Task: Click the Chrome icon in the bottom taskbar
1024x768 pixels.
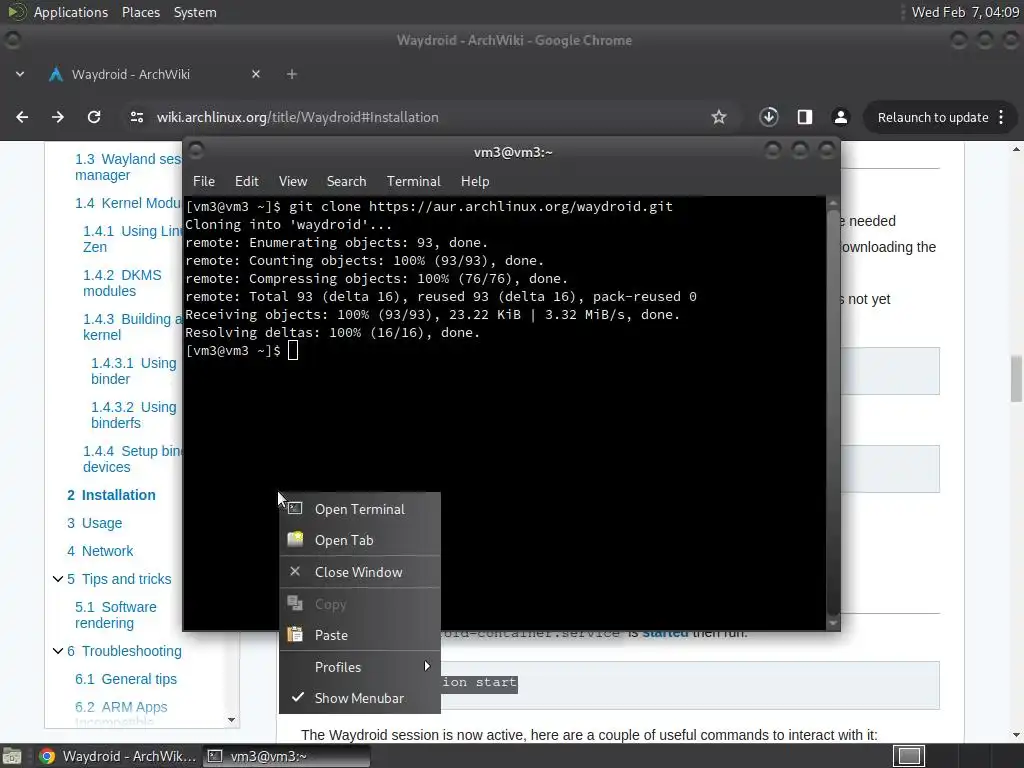Action: pos(47,756)
